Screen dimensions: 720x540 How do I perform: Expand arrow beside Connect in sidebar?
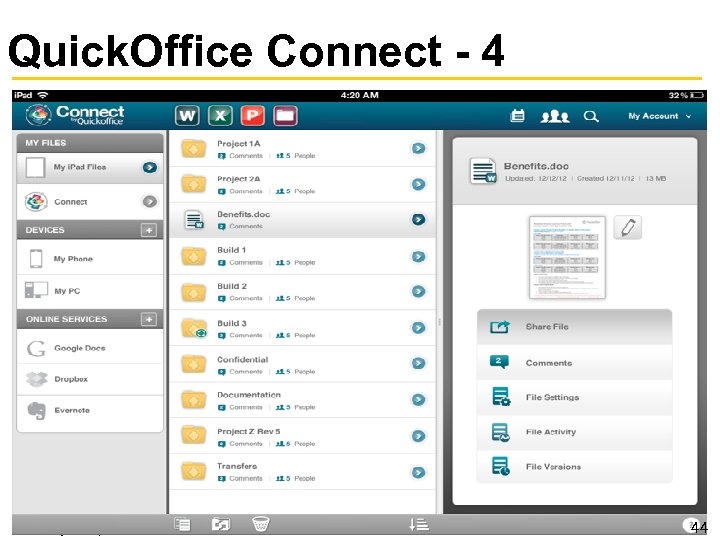coord(150,202)
